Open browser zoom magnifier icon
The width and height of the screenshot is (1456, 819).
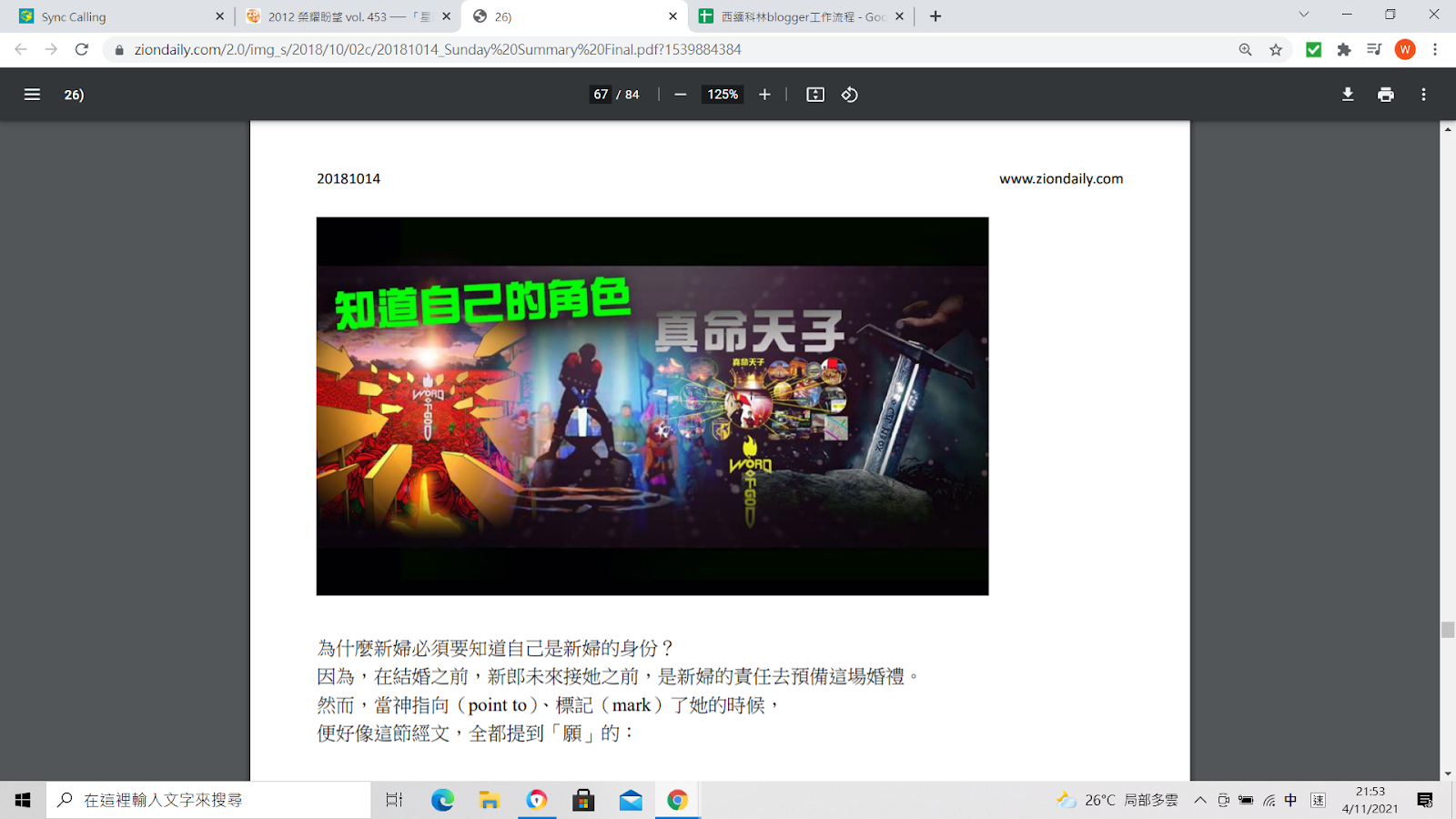[1245, 50]
